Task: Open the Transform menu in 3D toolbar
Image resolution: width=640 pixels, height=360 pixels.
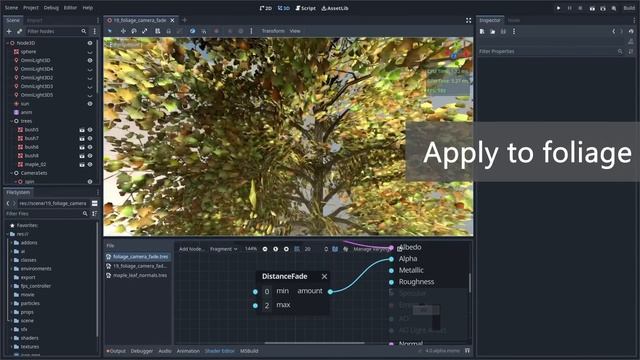Action: click(x=273, y=31)
